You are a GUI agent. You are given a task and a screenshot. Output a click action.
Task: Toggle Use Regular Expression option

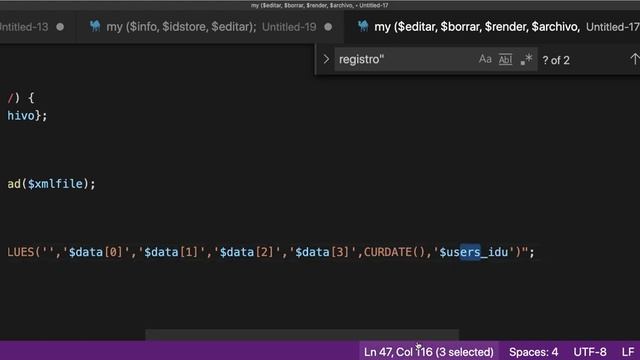pyautogui.click(x=526, y=60)
